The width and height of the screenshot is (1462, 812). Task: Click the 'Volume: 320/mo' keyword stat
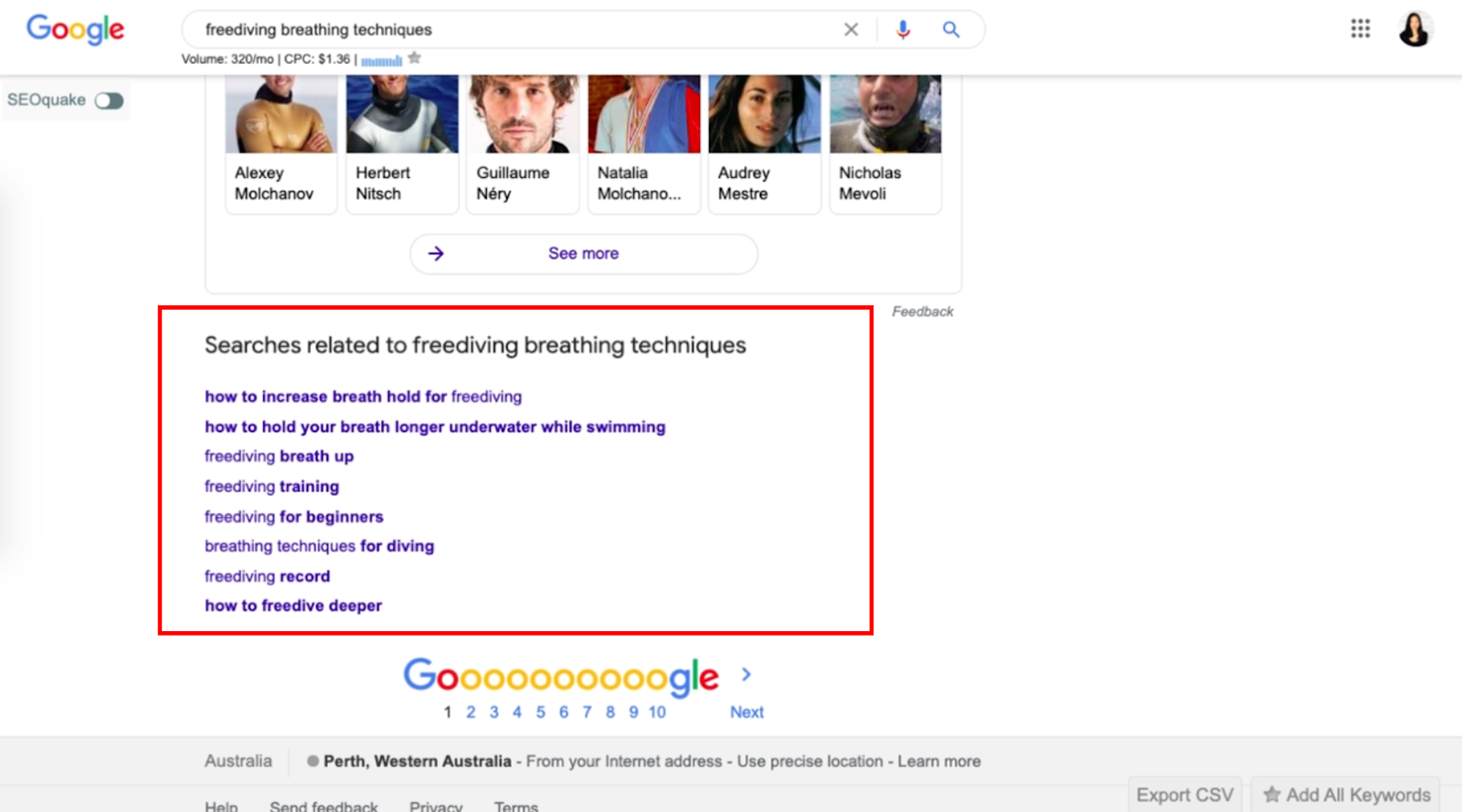click(x=228, y=58)
